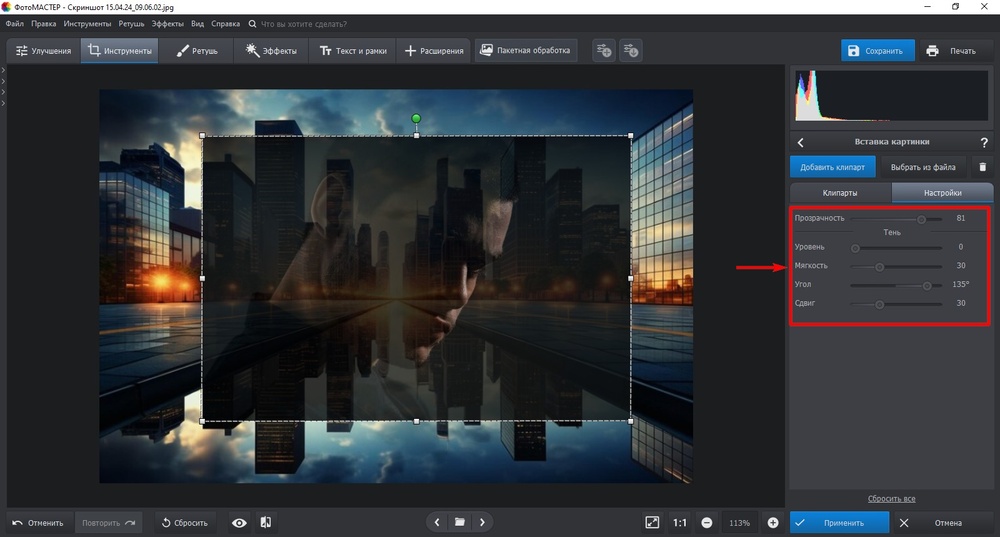Open the Эффекты menu in menu bar

pyautogui.click(x=168, y=24)
